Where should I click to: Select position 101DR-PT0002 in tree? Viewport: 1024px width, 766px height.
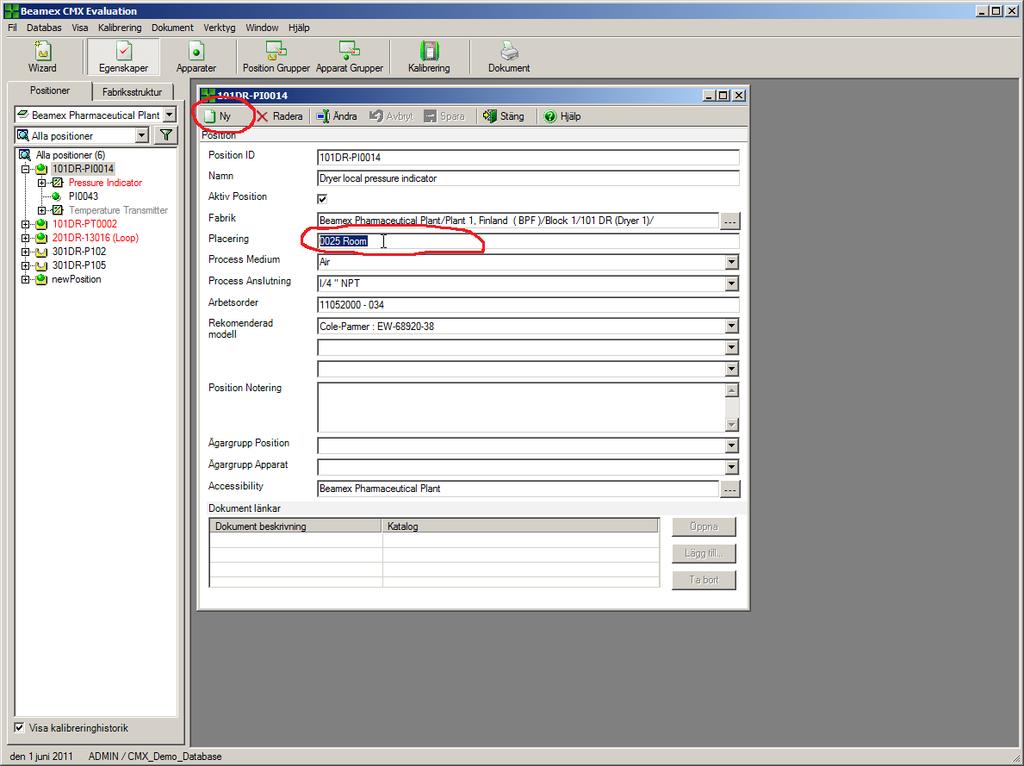point(84,224)
